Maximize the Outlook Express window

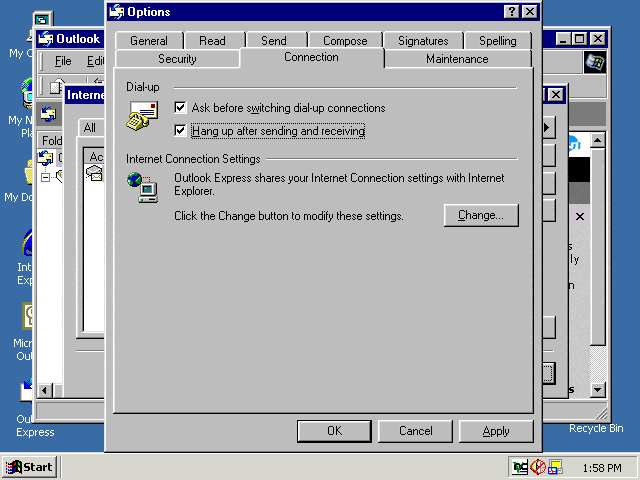[x=579, y=39]
